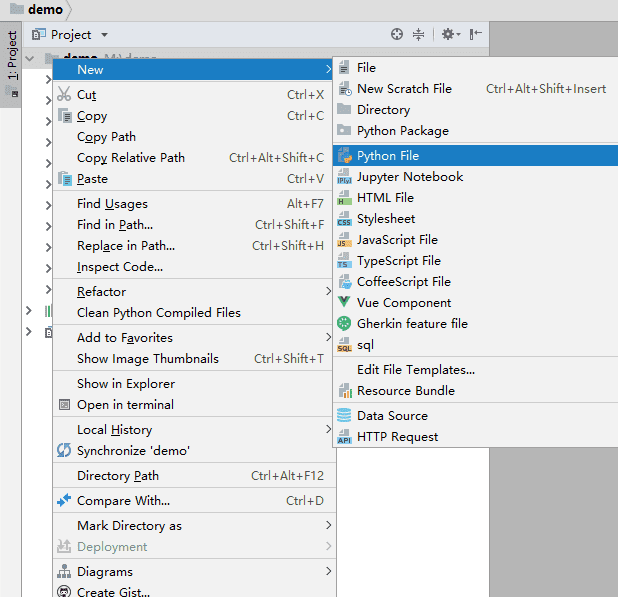Screen dimensions: 618x597
Task: Open the gear settings icon in Project panel
Action: click(450, 34)
